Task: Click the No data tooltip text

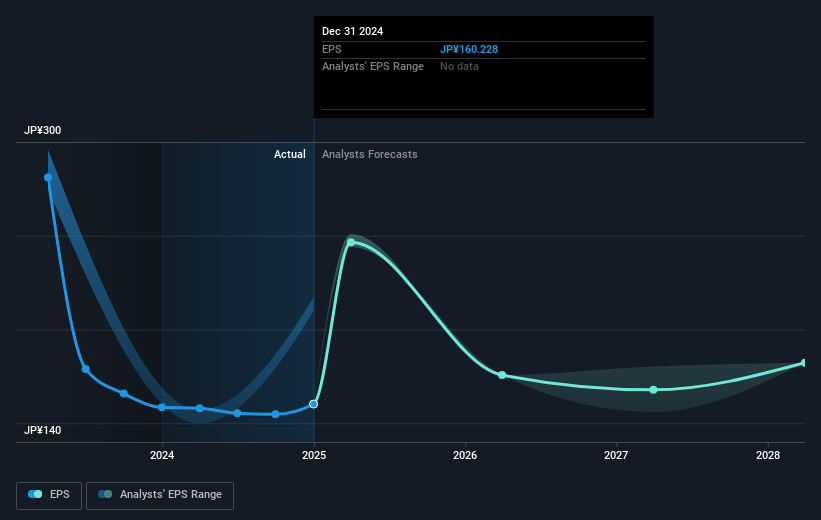Action: 459,67
